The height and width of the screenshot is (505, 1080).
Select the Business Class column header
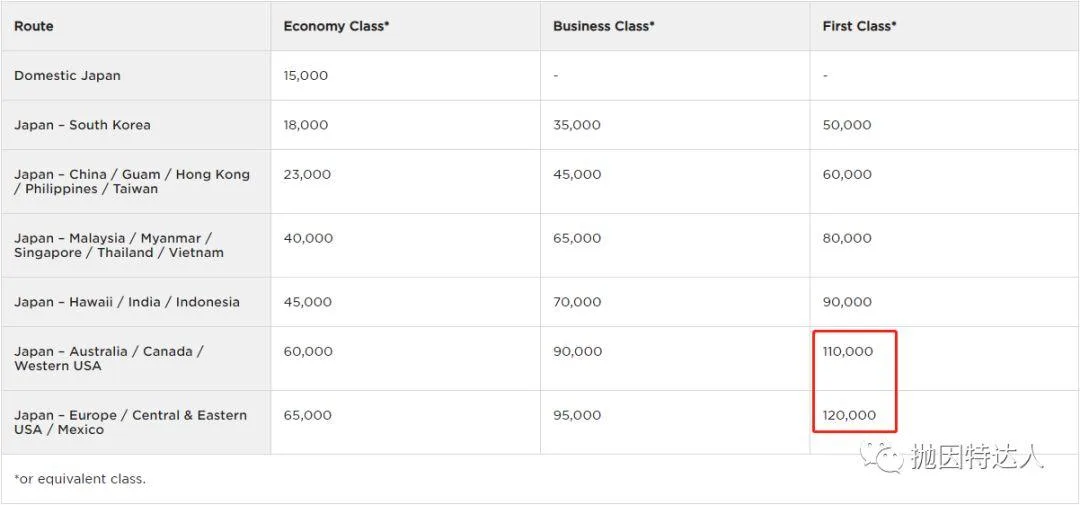tap(604, 26)
